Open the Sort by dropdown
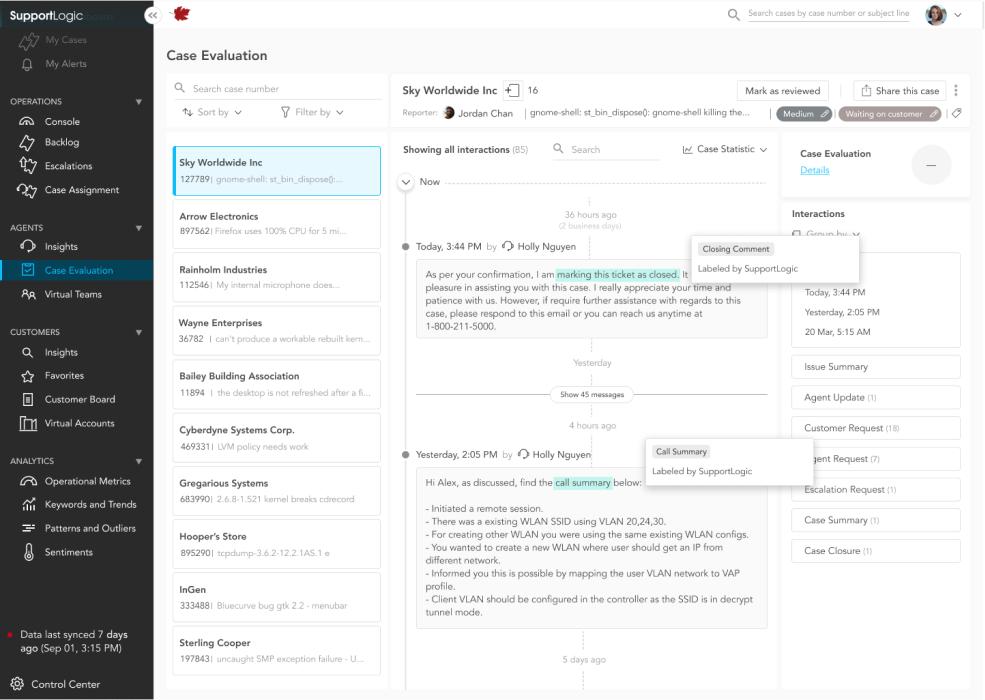The width and height of the screenshot is (985, 700). click(x=212, y=112)
